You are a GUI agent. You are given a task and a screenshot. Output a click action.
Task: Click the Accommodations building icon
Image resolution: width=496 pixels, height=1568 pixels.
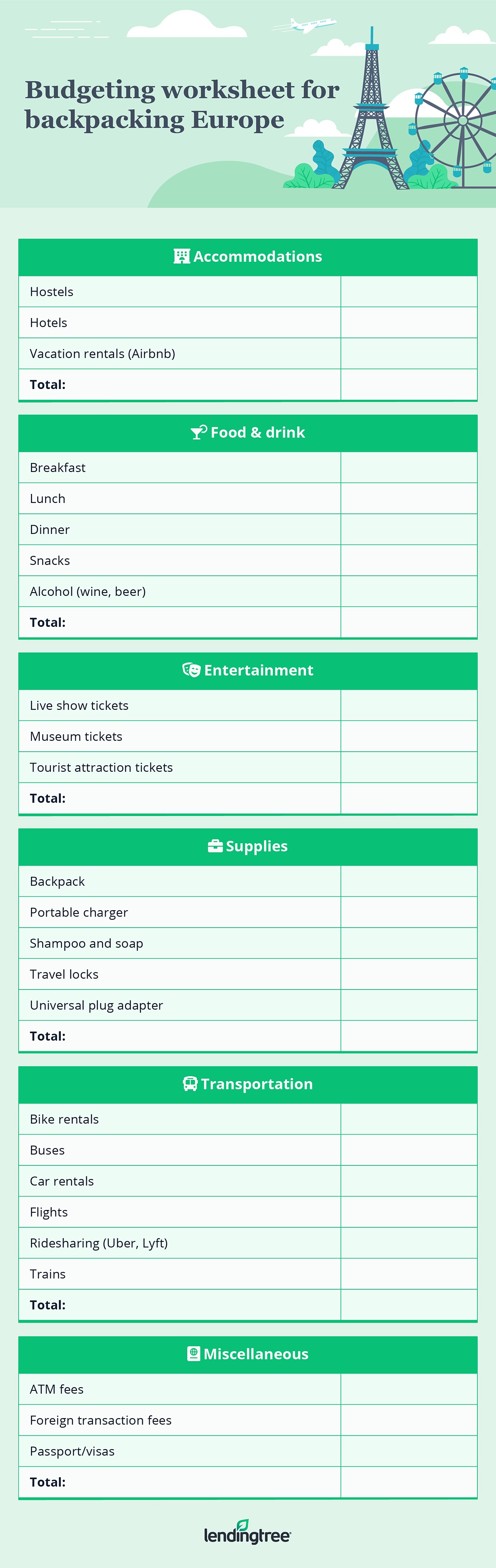181,256
